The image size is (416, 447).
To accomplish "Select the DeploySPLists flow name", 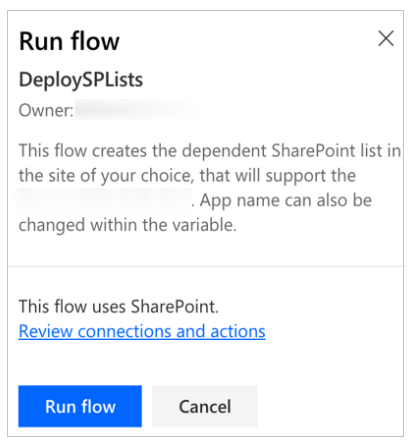I will pyautogui.click(x=81, y=80).
